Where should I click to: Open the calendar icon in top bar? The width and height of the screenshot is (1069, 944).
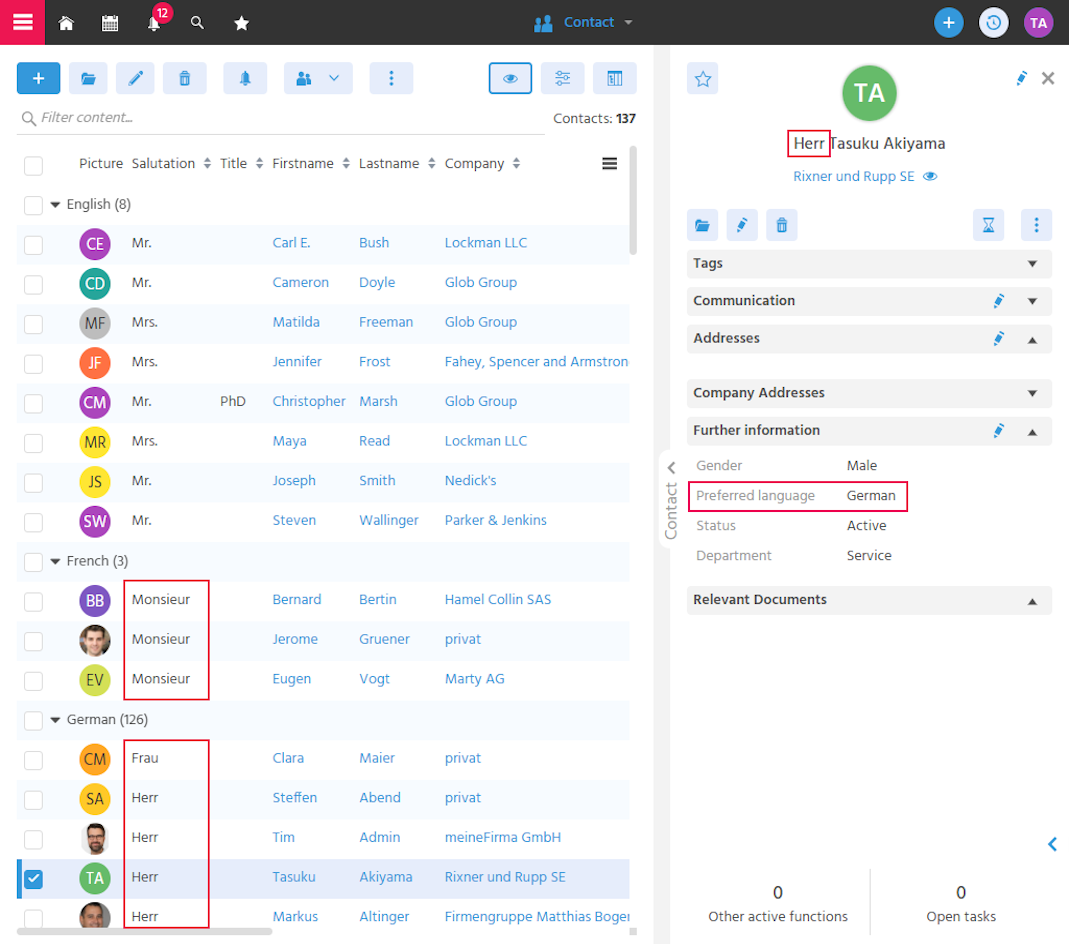(x=110, y=23)
